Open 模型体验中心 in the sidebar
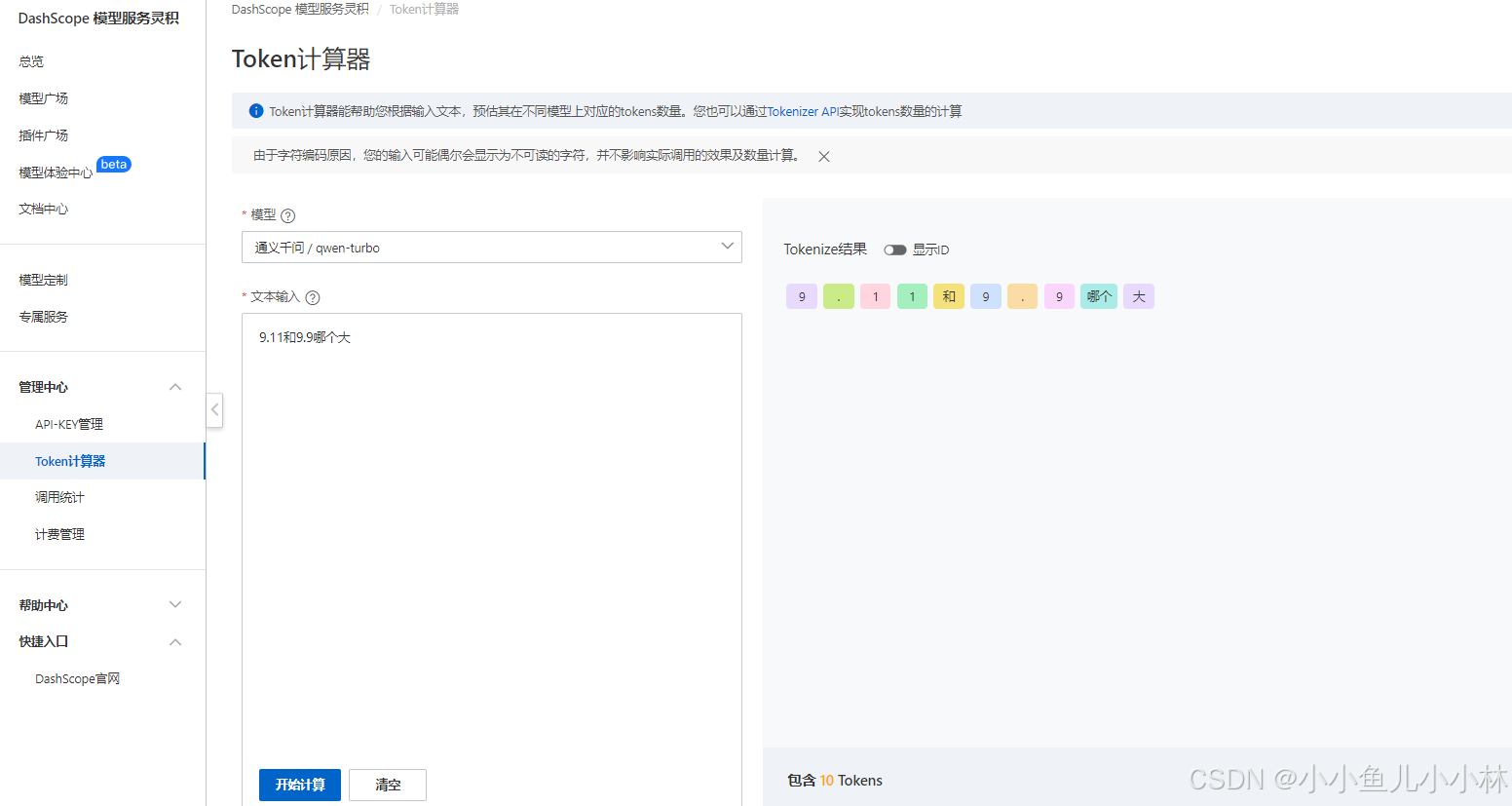The image size is (1512, 806). [x=56, y=173]
